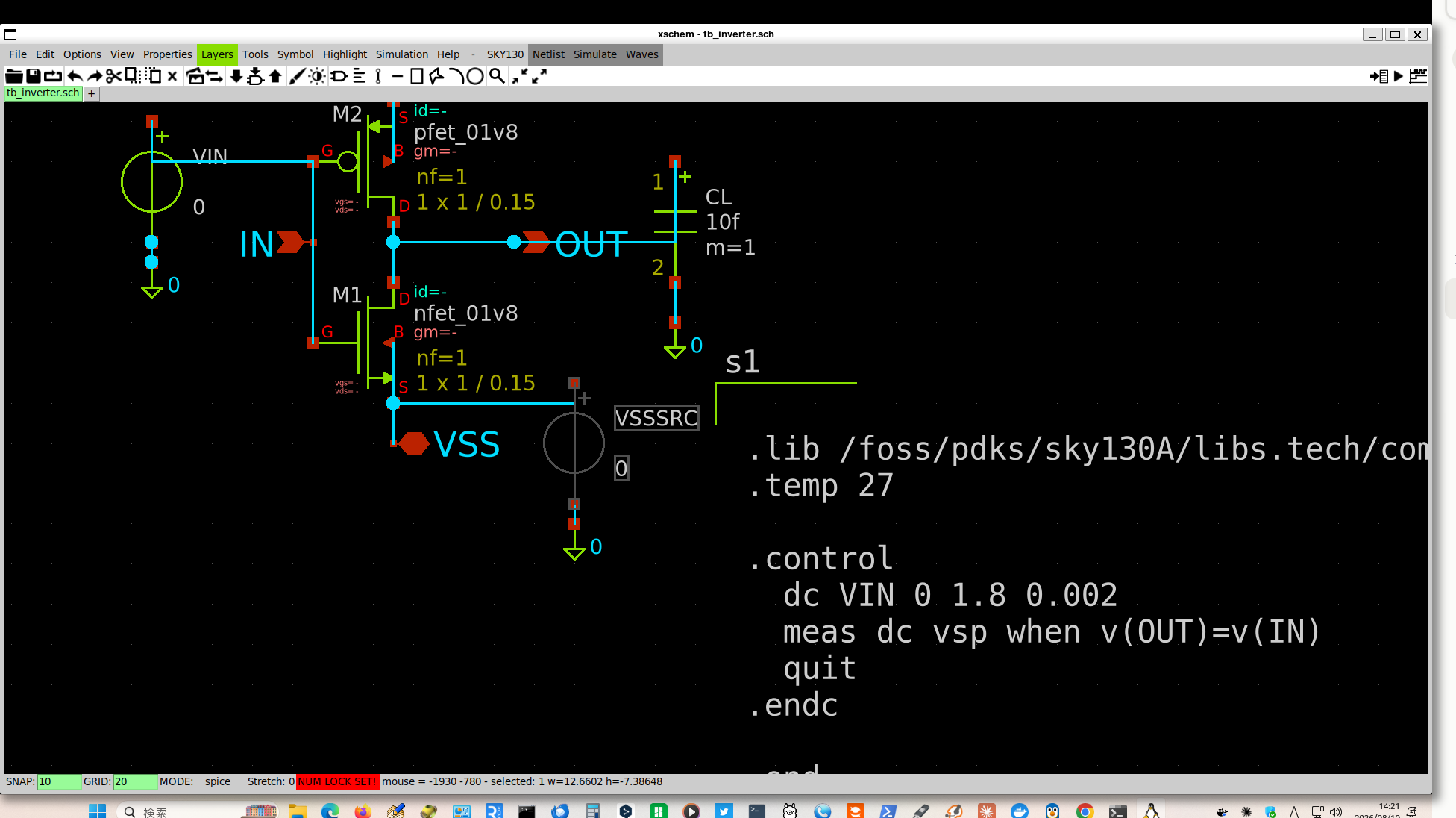Screen dimensions: 1456x818
Task: Click the Insert symbol gate icon
Action: click(339, 76)
